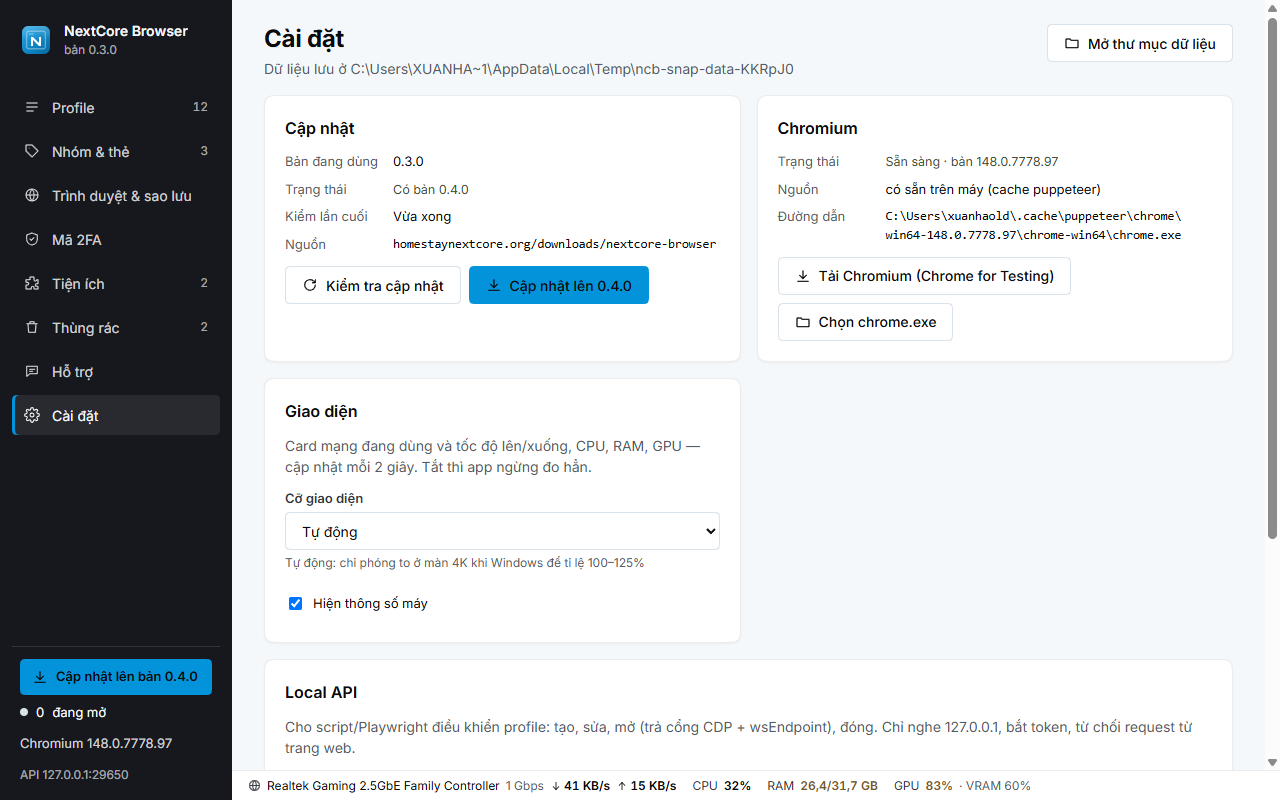Click the network globe icon in status bar

click(x=255, y=786)
